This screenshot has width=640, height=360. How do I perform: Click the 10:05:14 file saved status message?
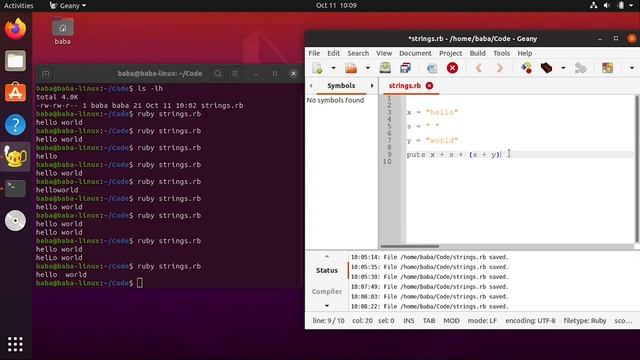coord(430,257)
